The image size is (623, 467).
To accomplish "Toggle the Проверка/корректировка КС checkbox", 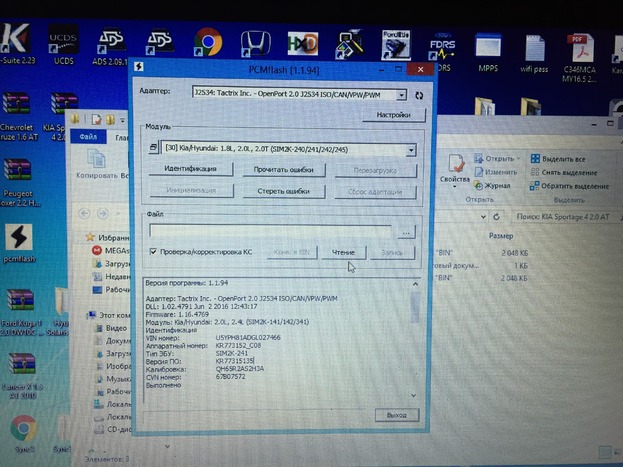I will click(x=152, y=252).
